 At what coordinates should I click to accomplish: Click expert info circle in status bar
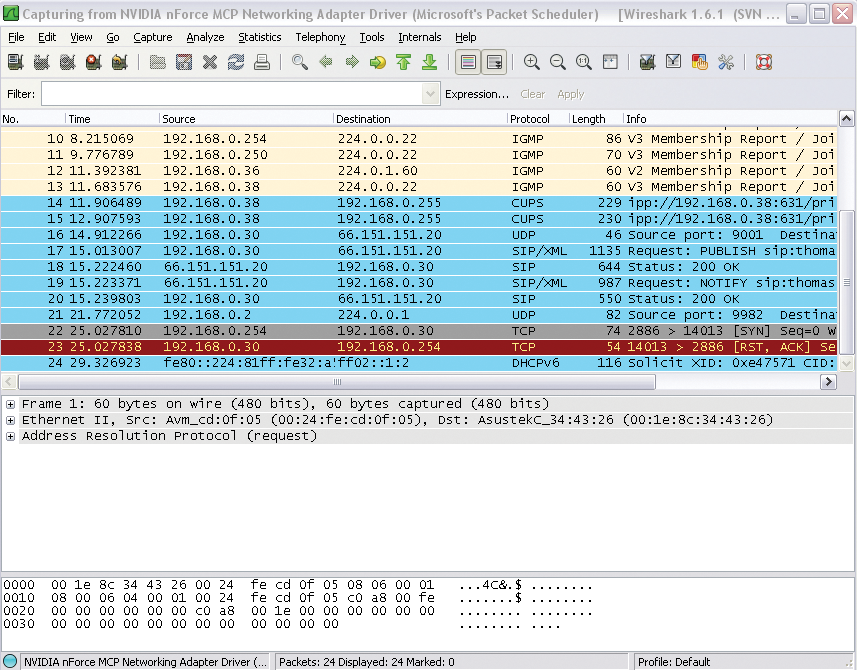pos(10,661)
